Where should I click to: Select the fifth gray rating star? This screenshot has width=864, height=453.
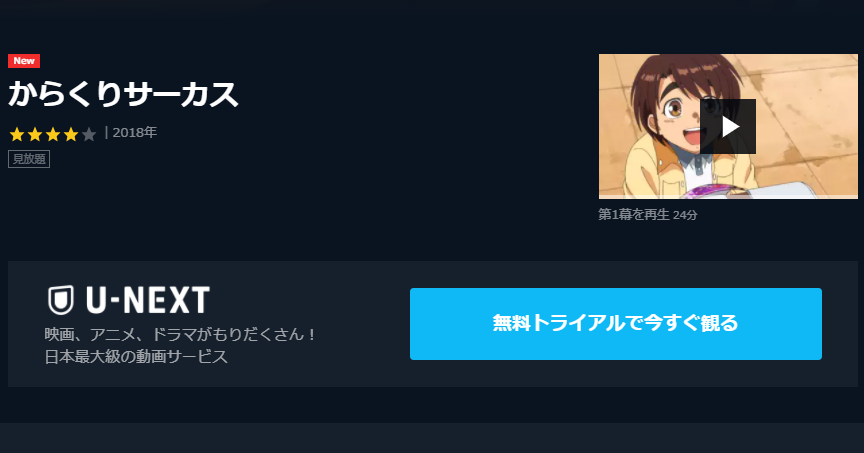(x=89, y=134)
